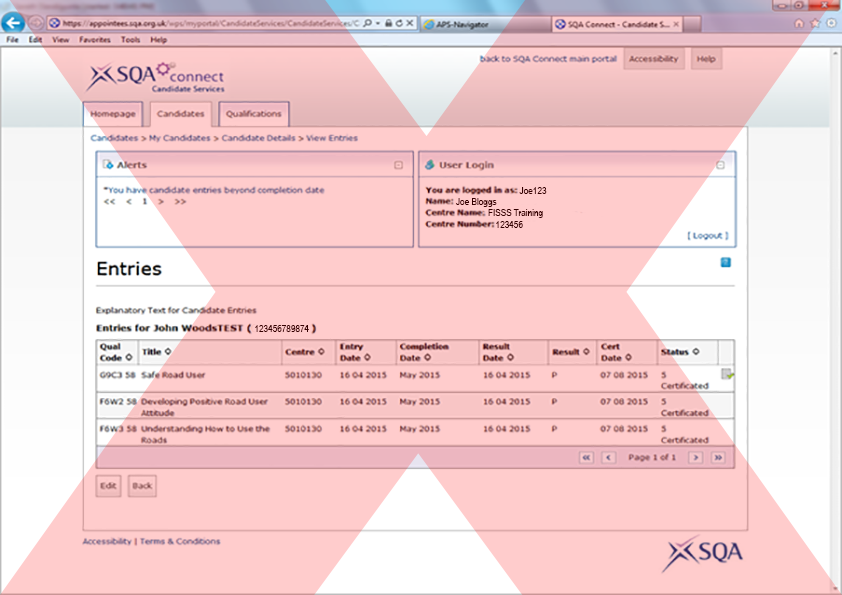Sort entries by Cert Date
This screenshot has width=842, height=595.
point(628,357)
